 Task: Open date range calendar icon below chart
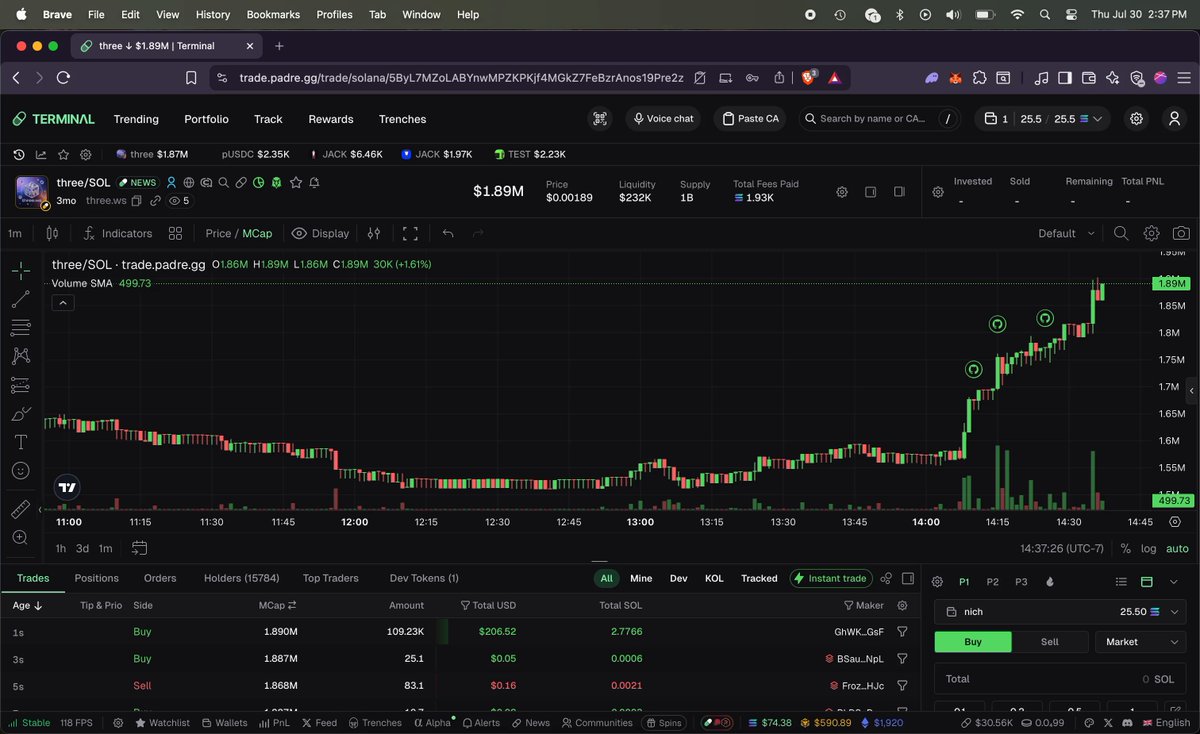coord(139,548)
